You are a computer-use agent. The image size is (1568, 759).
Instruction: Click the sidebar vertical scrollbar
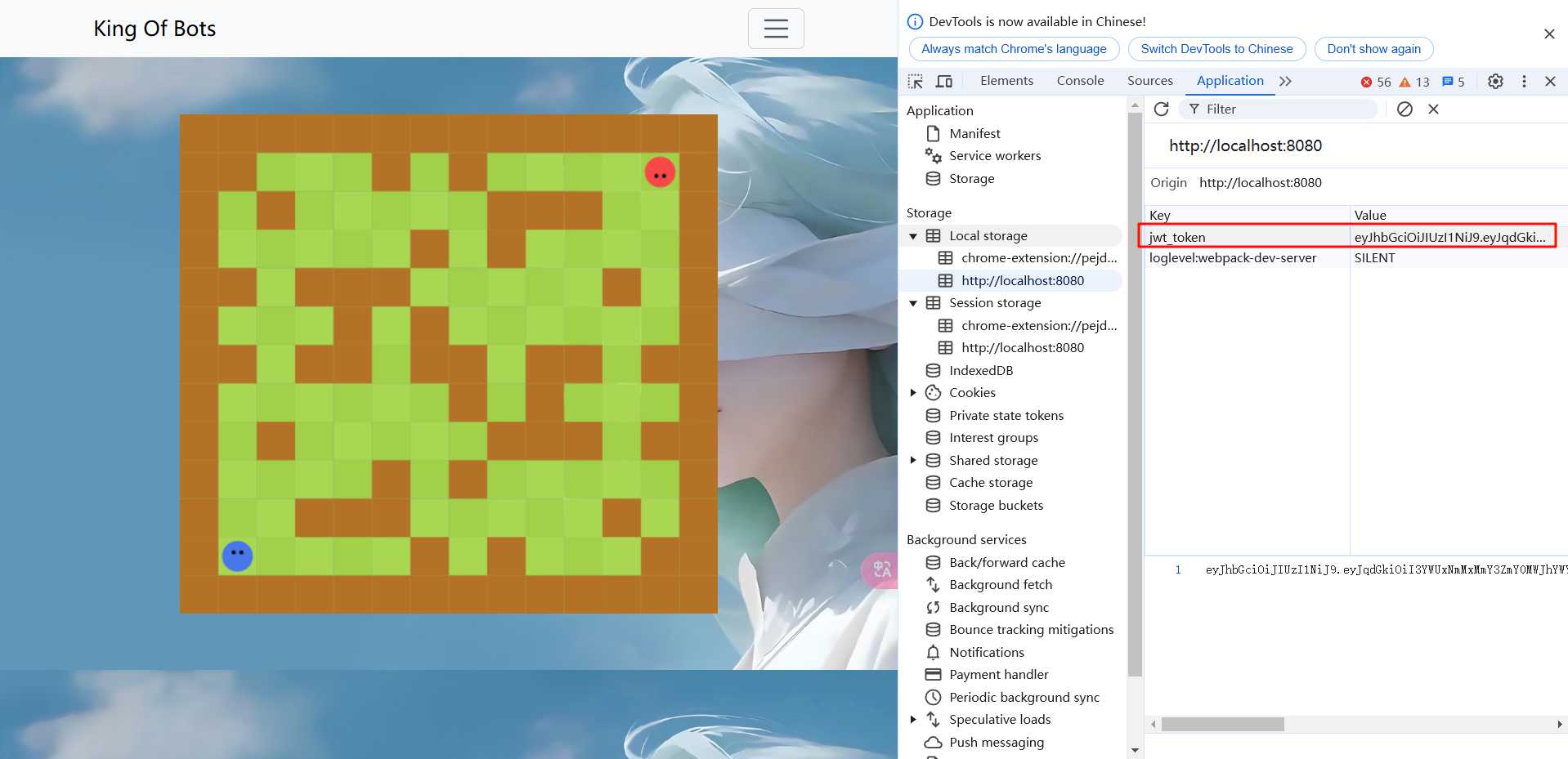[1135, 395]
